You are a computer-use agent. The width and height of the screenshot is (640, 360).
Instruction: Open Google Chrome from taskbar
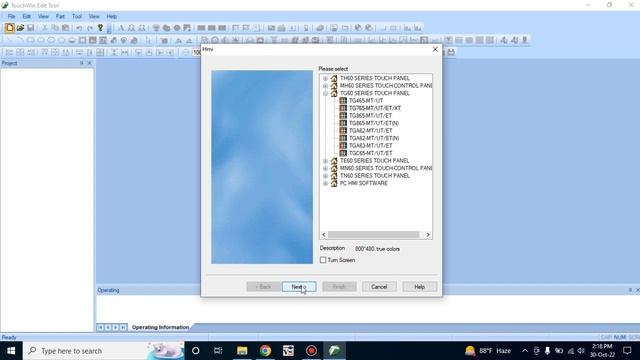pyautogui.click(x=265, y=351)
